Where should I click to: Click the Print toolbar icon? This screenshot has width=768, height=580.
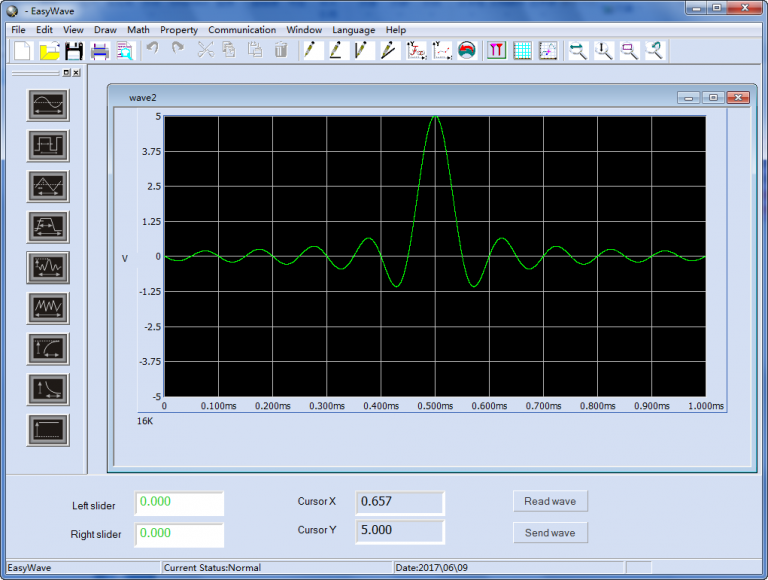(x=99, y=51)
